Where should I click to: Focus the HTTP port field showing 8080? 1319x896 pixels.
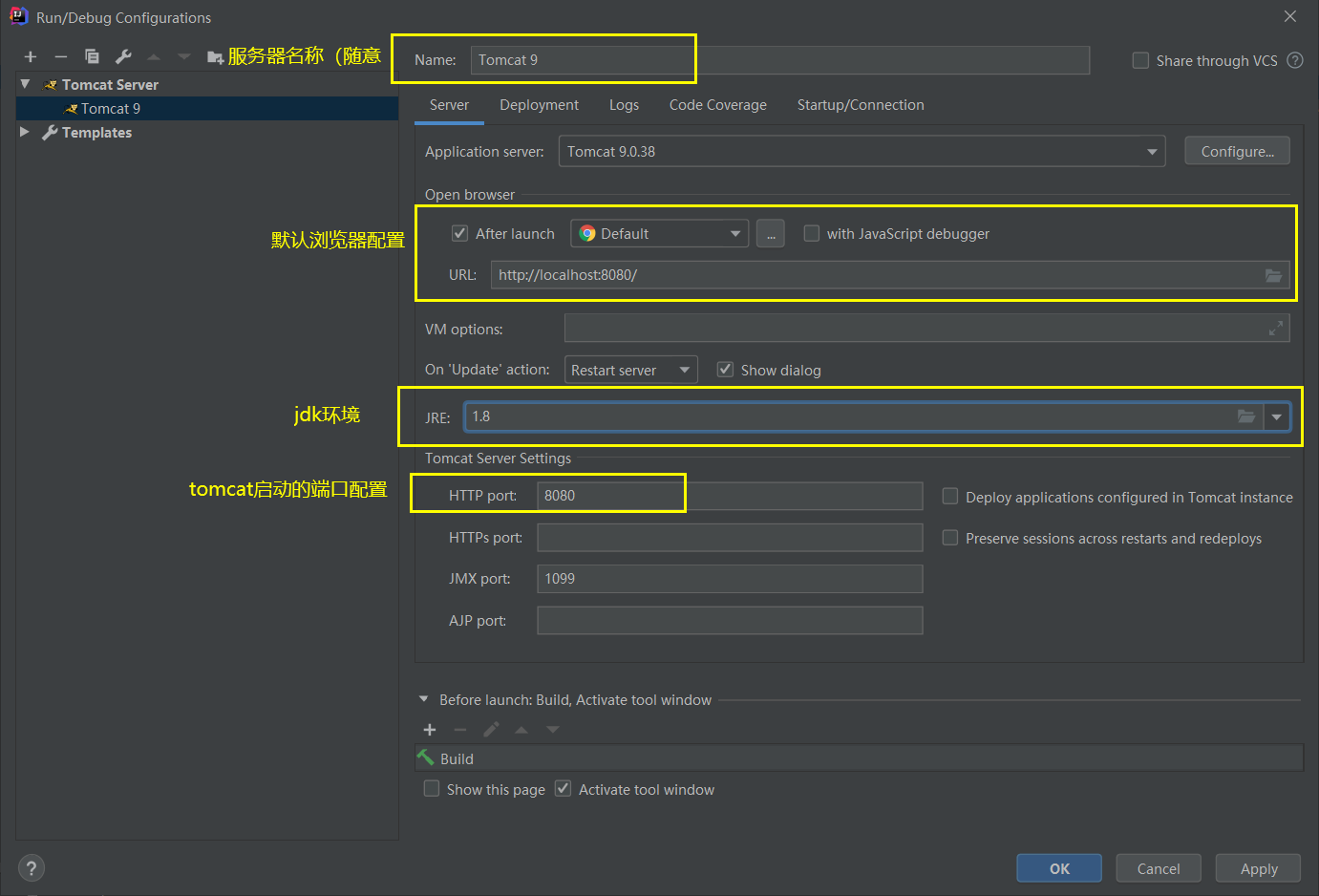click(730, 496)
